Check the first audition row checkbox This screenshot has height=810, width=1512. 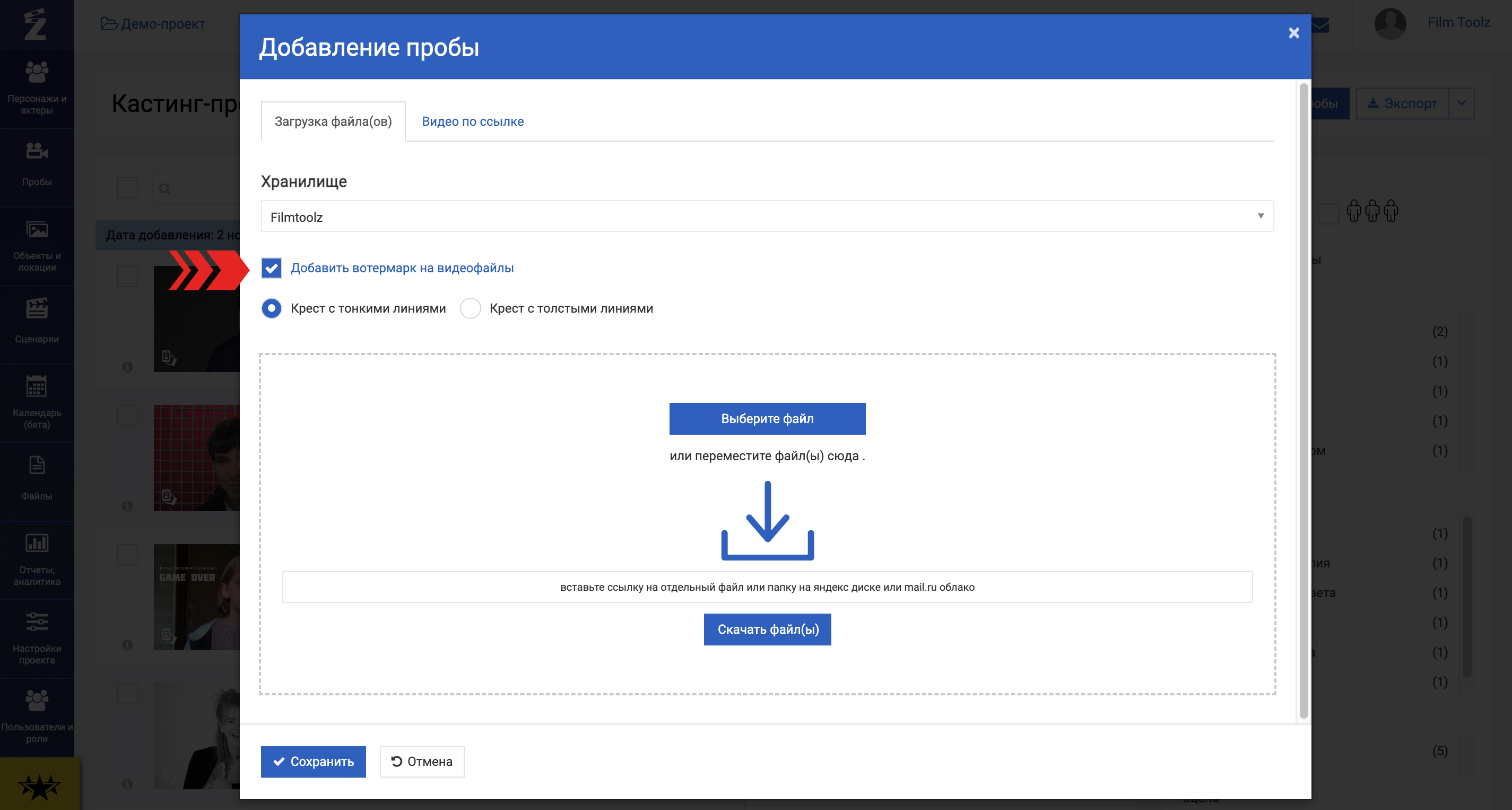point(127,277)
